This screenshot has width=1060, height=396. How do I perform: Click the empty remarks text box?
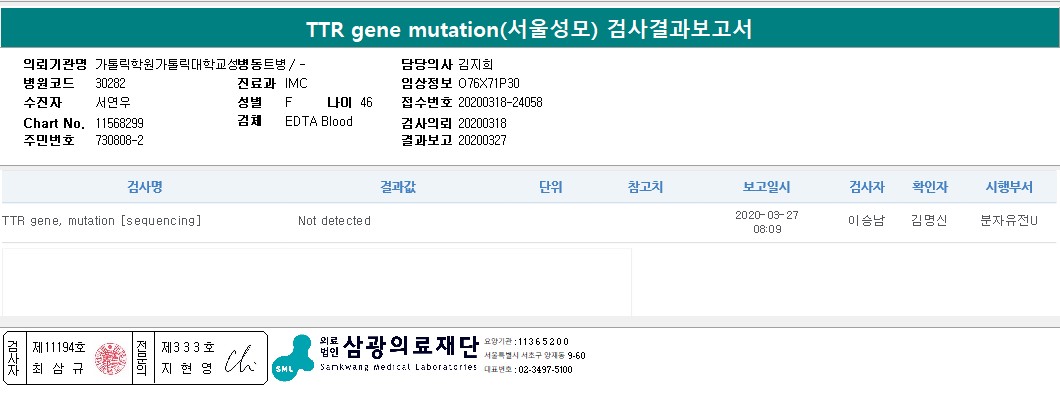click(x=316, y=282)
